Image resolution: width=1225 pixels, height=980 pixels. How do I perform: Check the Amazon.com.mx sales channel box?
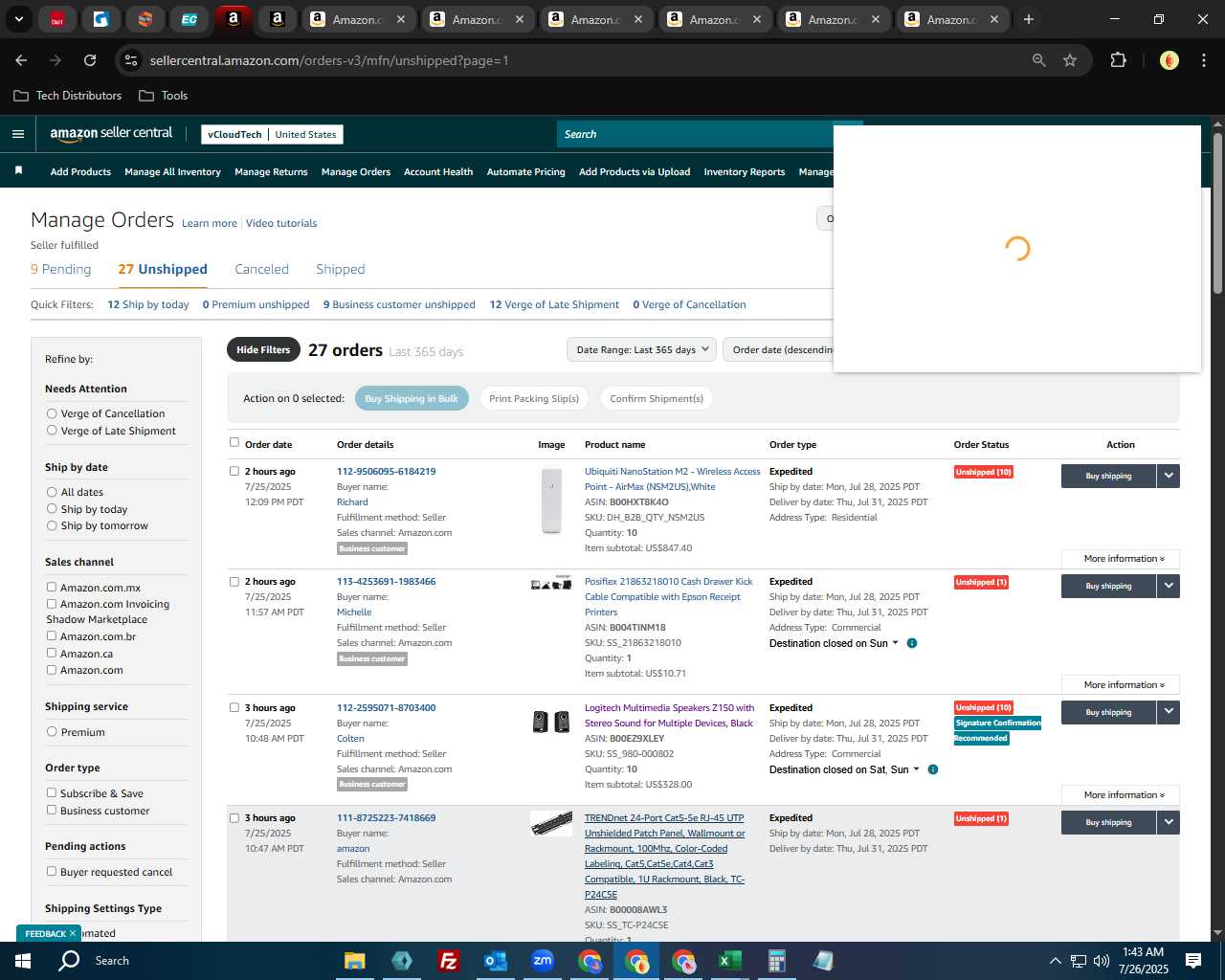pos(52,588)
